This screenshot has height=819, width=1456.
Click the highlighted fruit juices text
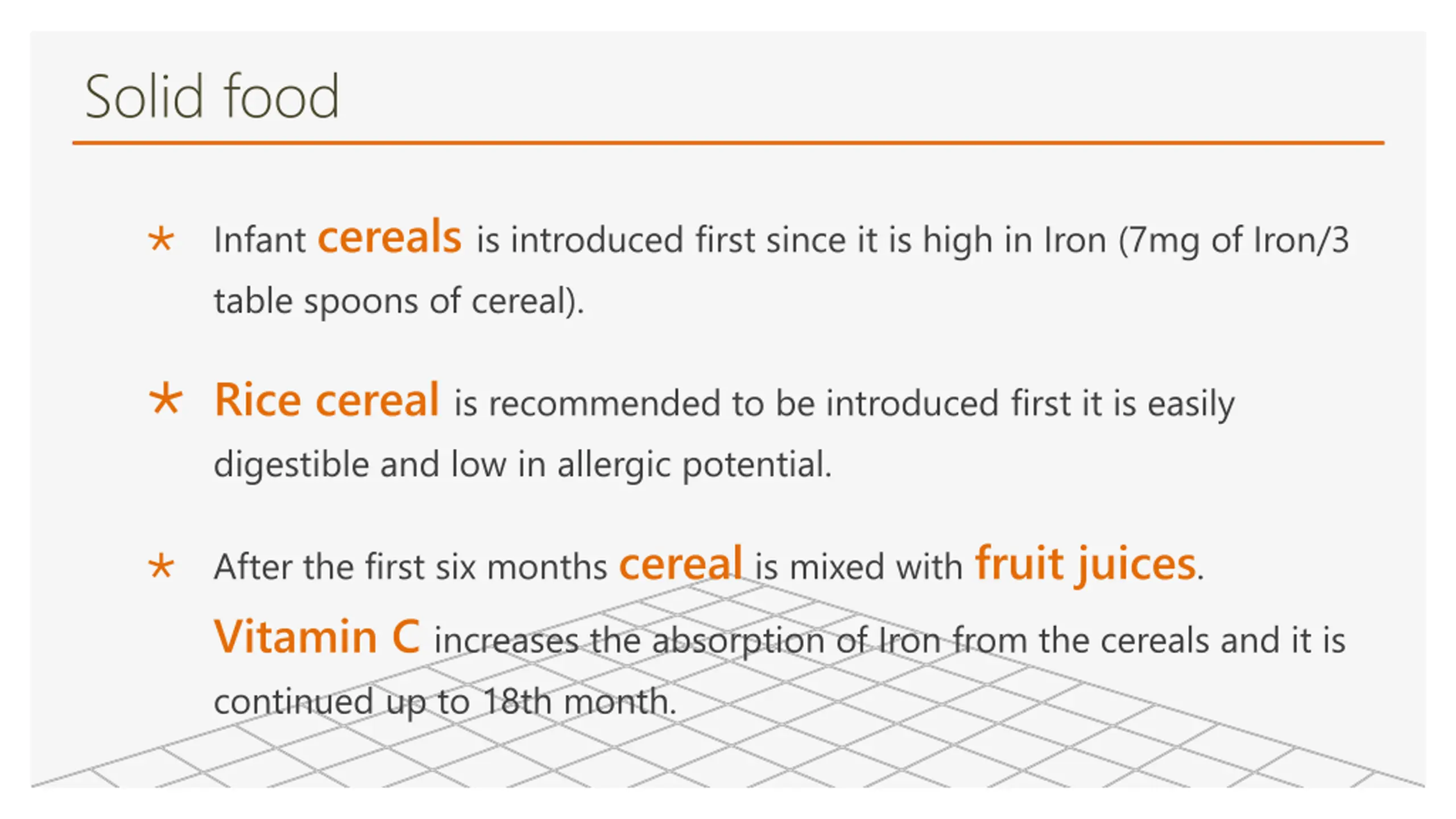coord(1085,565)
